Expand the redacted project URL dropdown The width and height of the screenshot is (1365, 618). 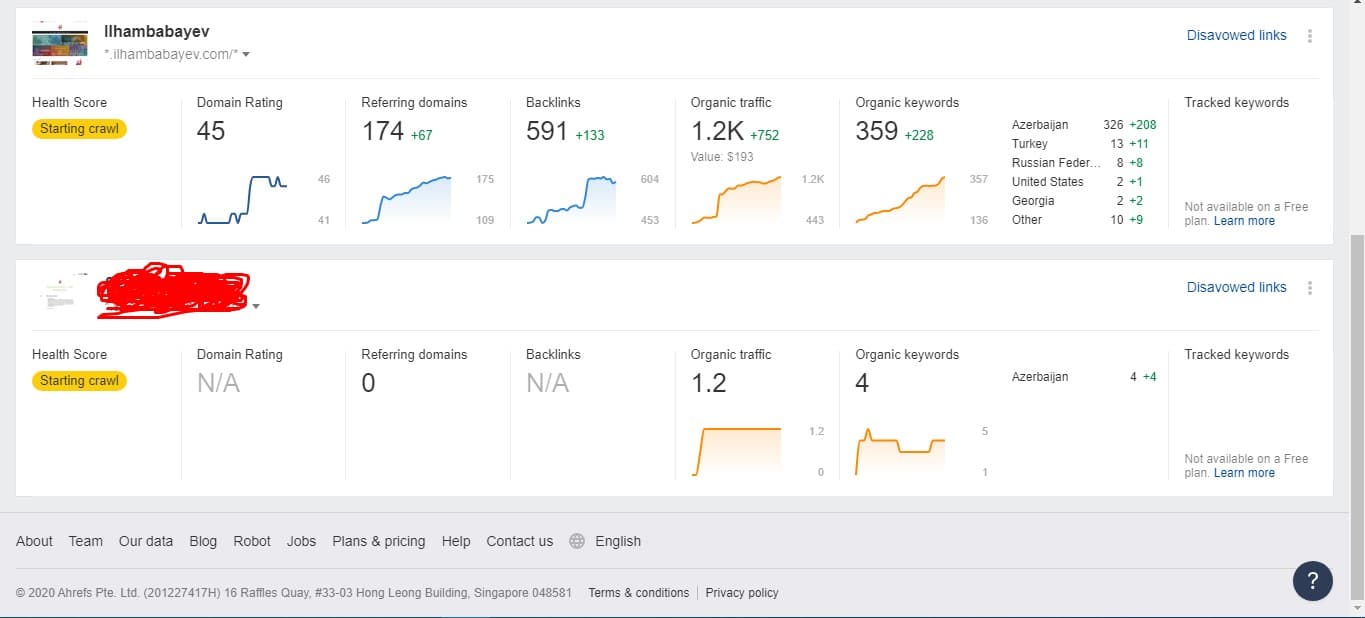pyautogui.click(x=256, y=307)
